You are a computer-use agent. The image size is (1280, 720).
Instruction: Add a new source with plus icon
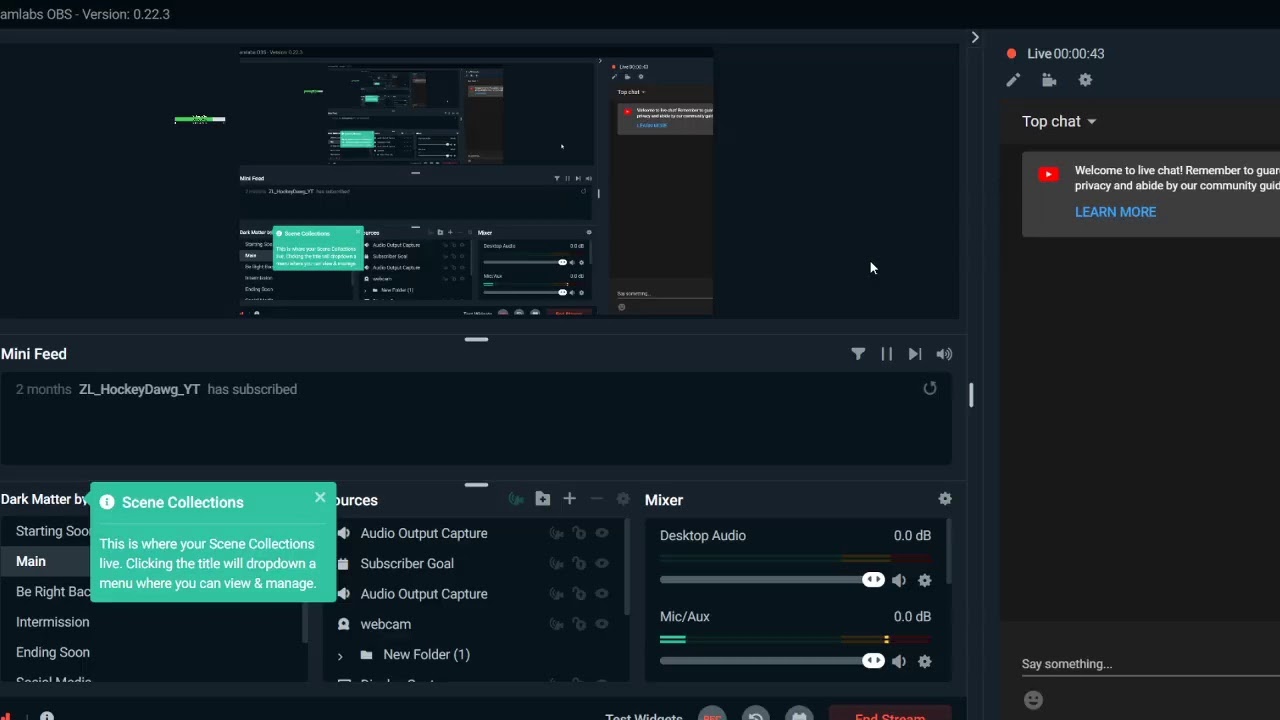coord(569,499)
